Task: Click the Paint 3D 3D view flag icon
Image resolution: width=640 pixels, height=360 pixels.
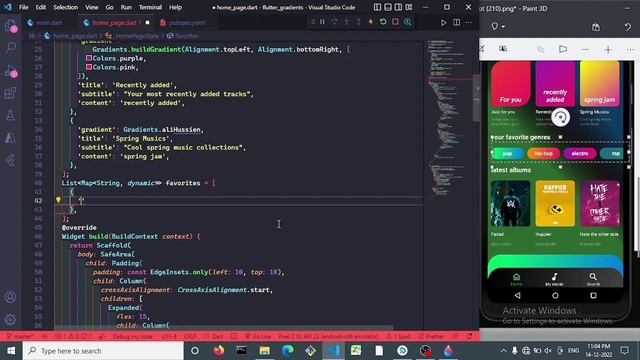Action: point(563,49)
